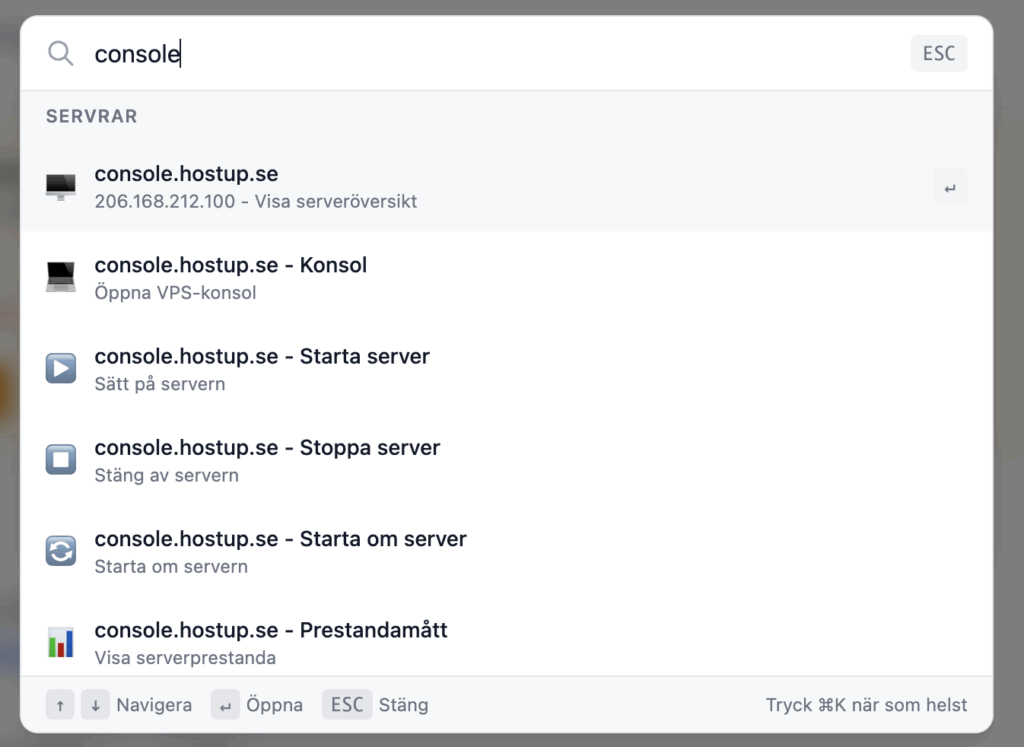Select "Stäng av servern" command
This screenshot has width=1024, height=747.
[x=166, y=475]
